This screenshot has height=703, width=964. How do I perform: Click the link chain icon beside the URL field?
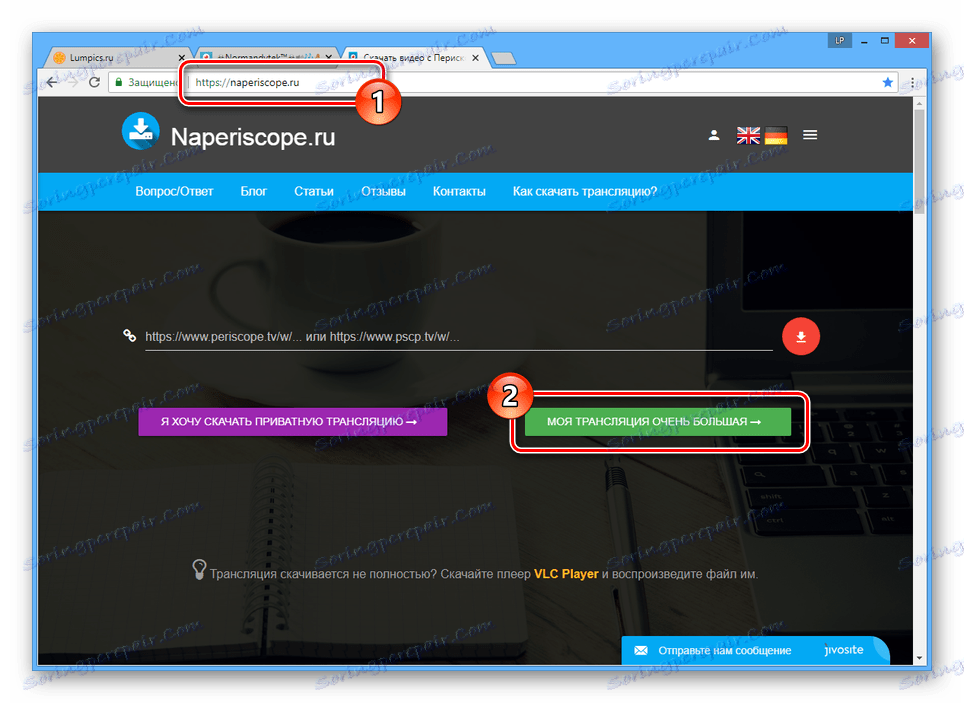pos(129,336)
